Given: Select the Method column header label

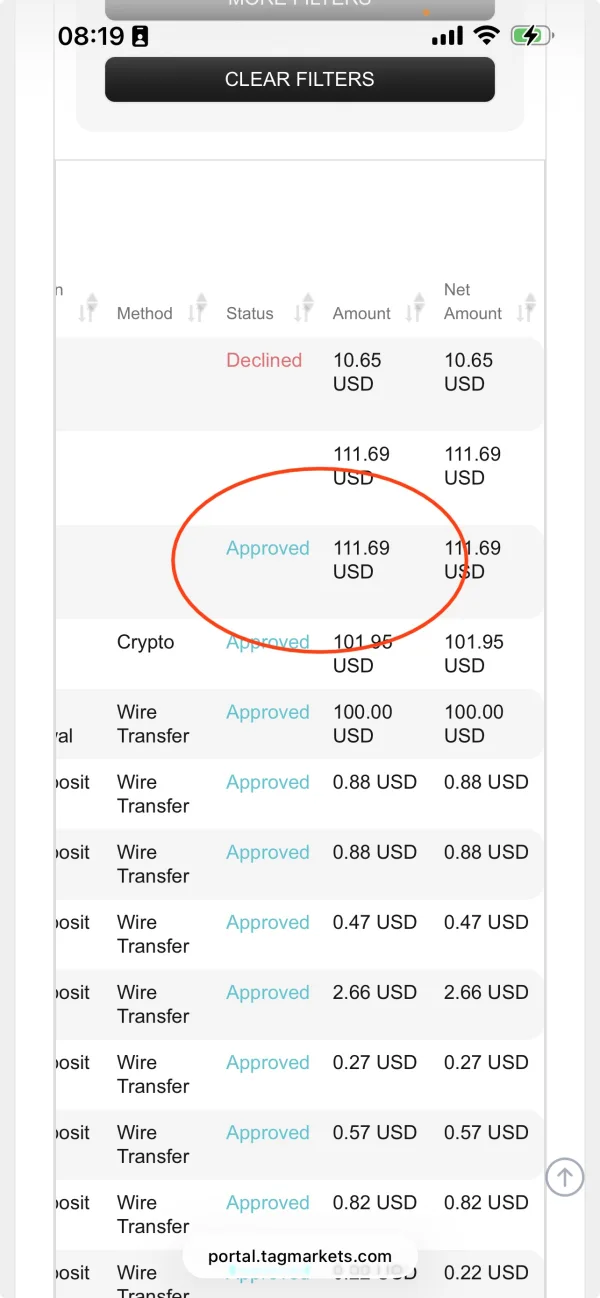Looking at the screenshot, I should pyautogui.click(x=145, y=313).
